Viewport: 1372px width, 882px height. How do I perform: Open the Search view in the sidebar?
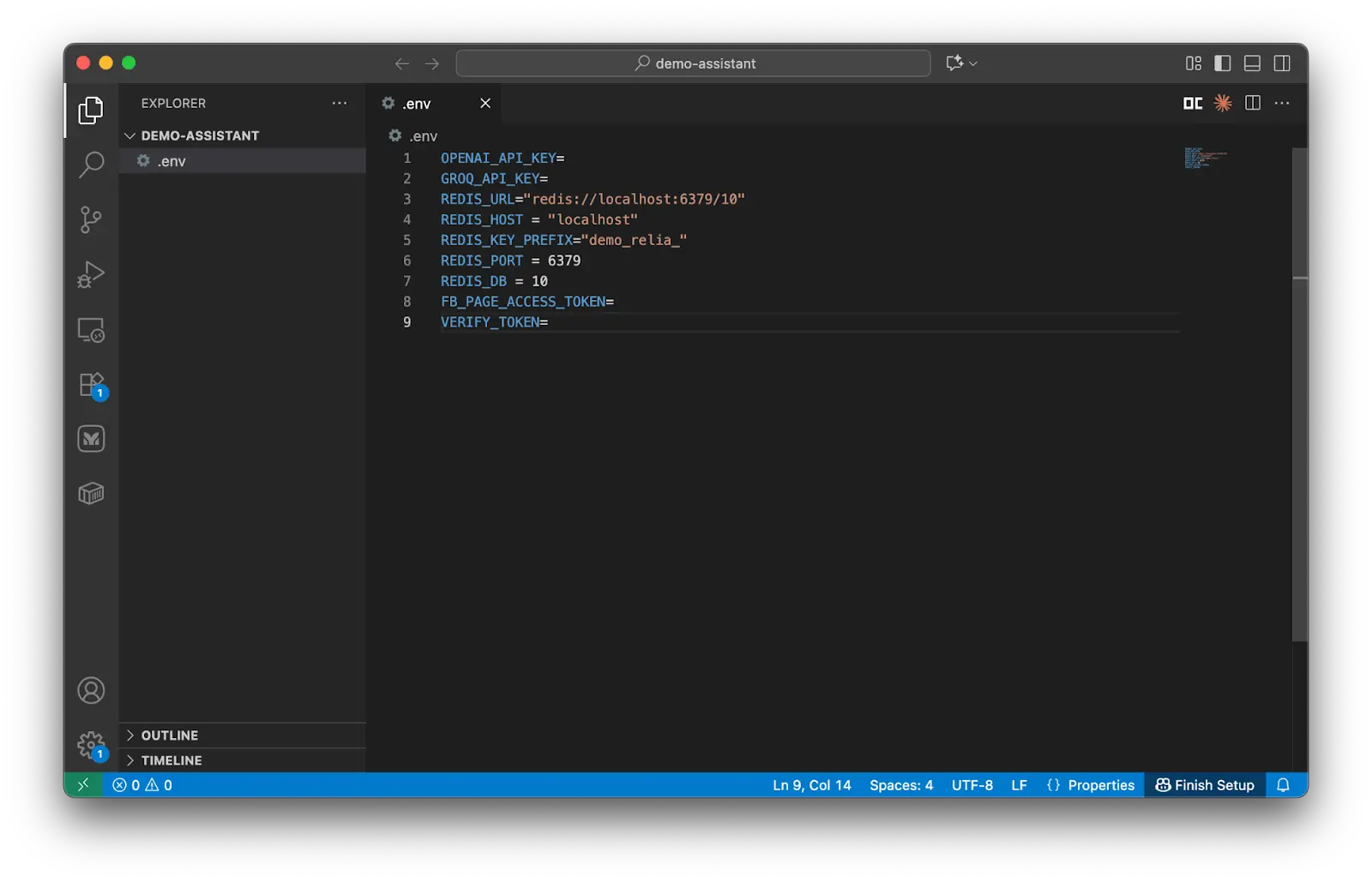click(90, 164)
